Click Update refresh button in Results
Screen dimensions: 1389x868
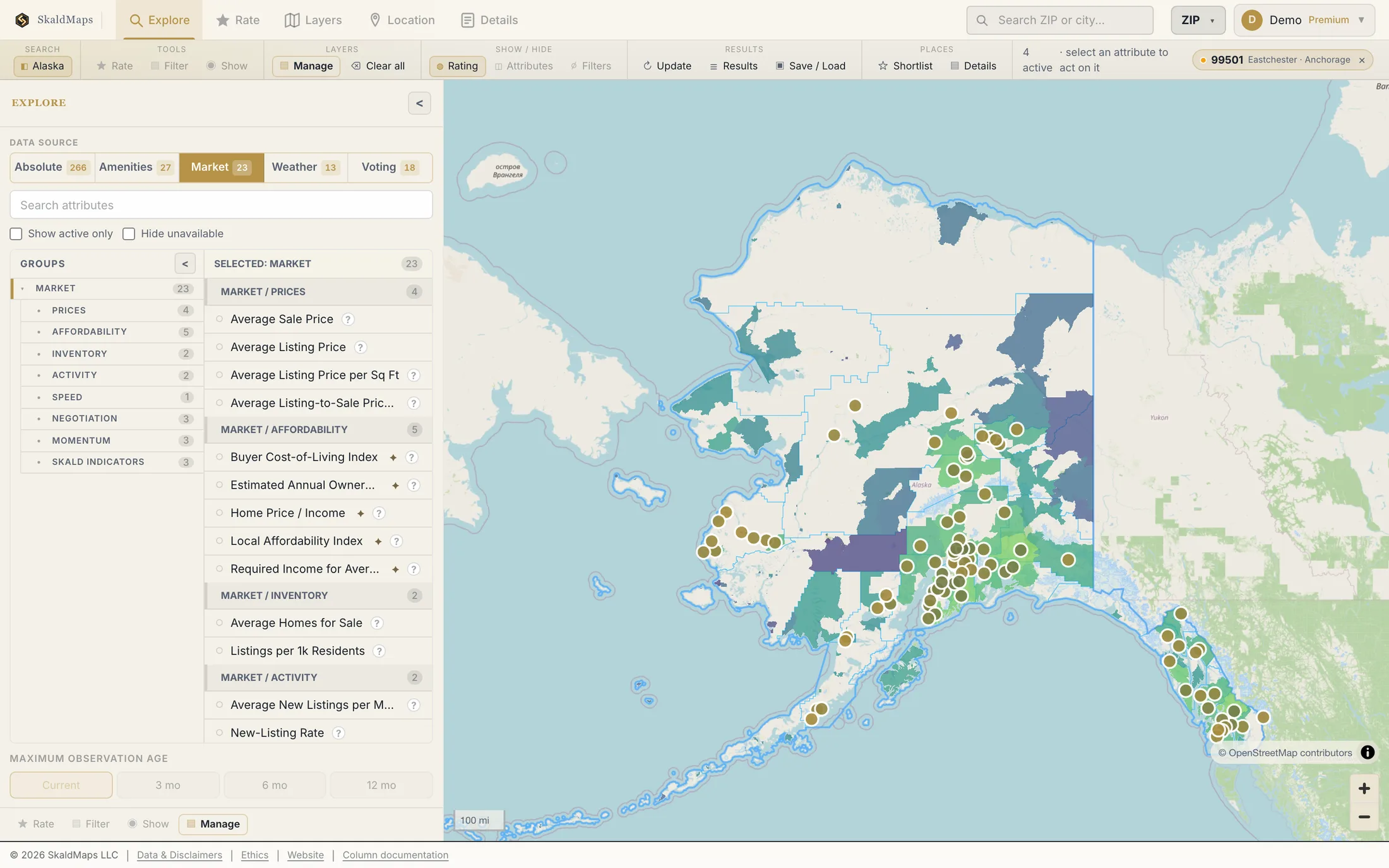point(667,66)
